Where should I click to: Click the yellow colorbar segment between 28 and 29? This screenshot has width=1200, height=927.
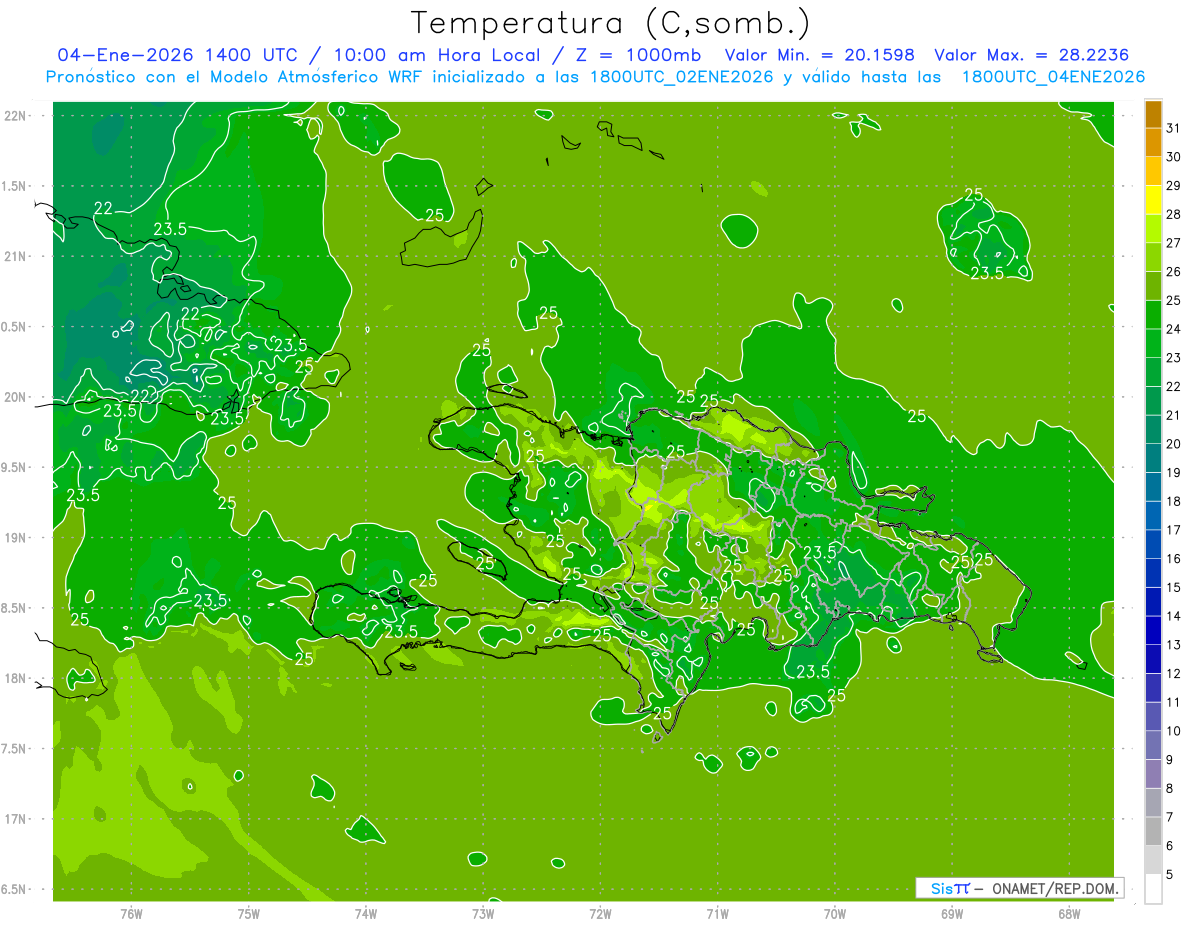click(1153, 200)
